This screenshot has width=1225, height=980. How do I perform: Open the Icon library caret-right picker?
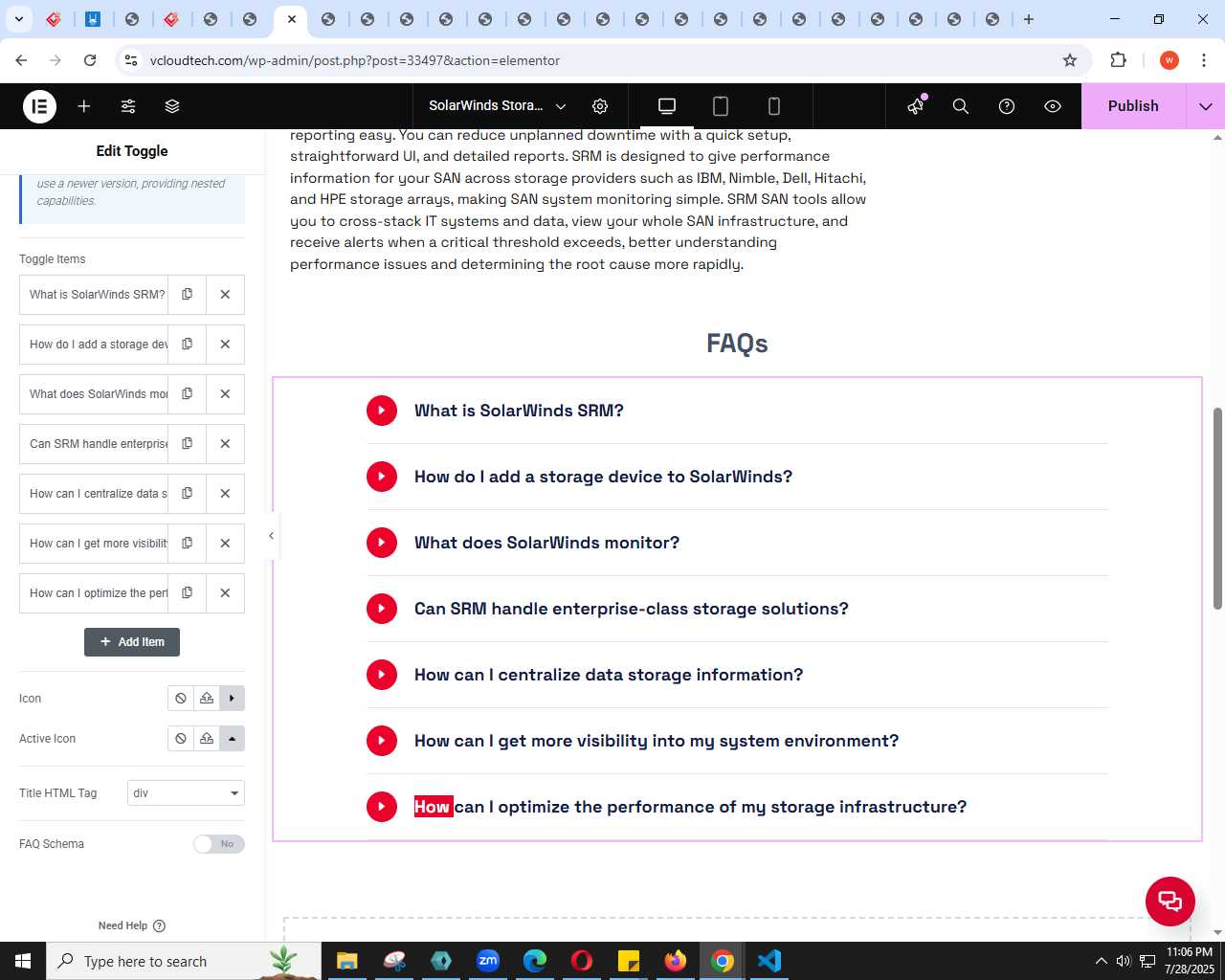(232, 699)
